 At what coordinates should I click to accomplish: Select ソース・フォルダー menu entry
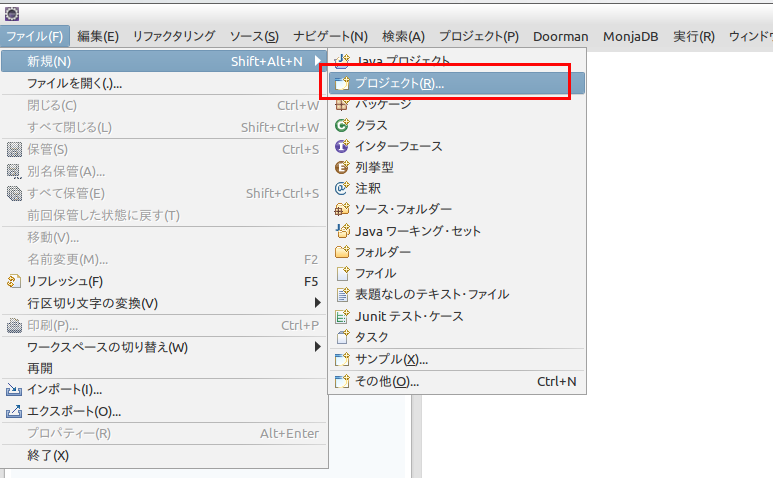[x=457, y=209]
